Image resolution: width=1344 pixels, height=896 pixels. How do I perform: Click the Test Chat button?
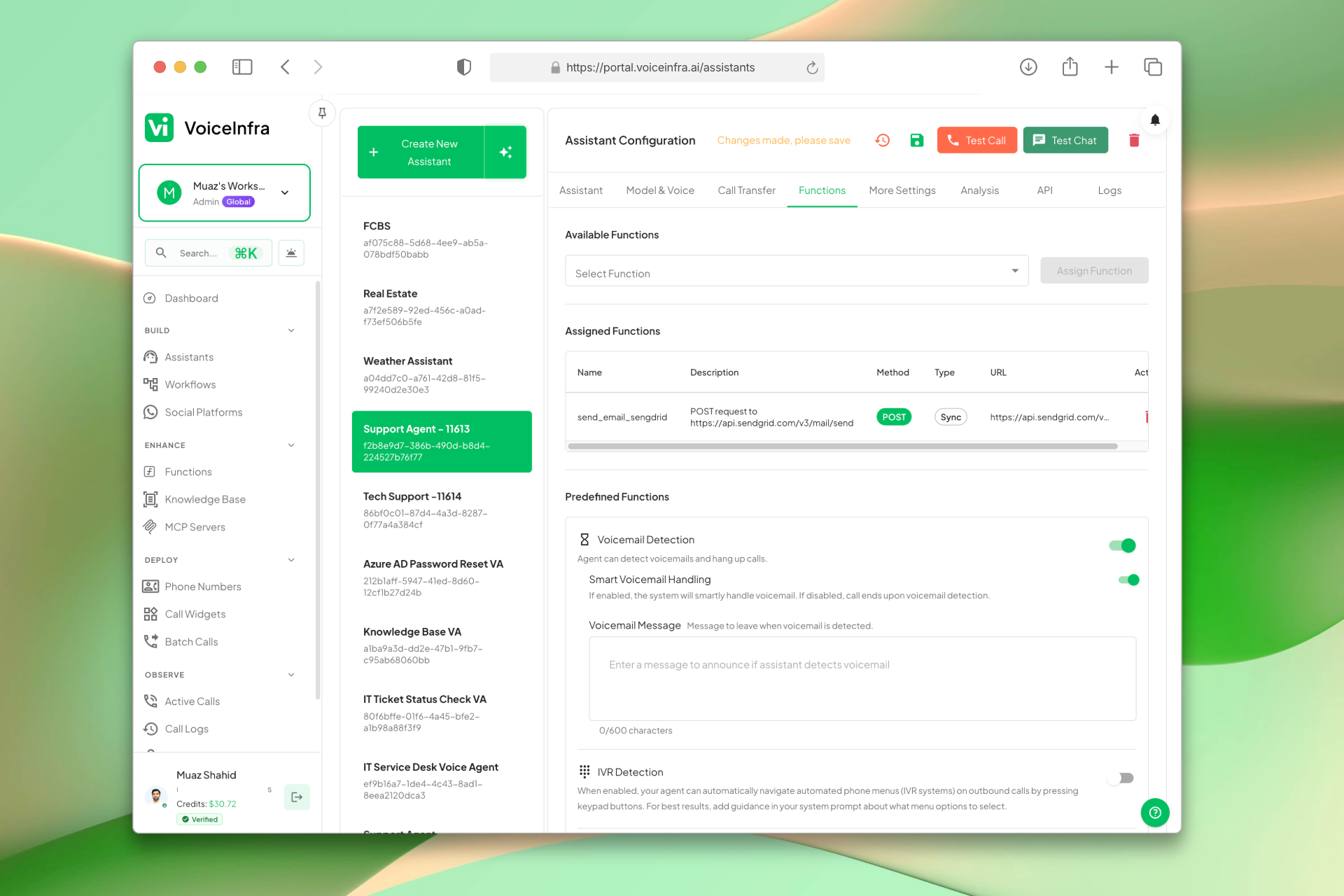1065,140
